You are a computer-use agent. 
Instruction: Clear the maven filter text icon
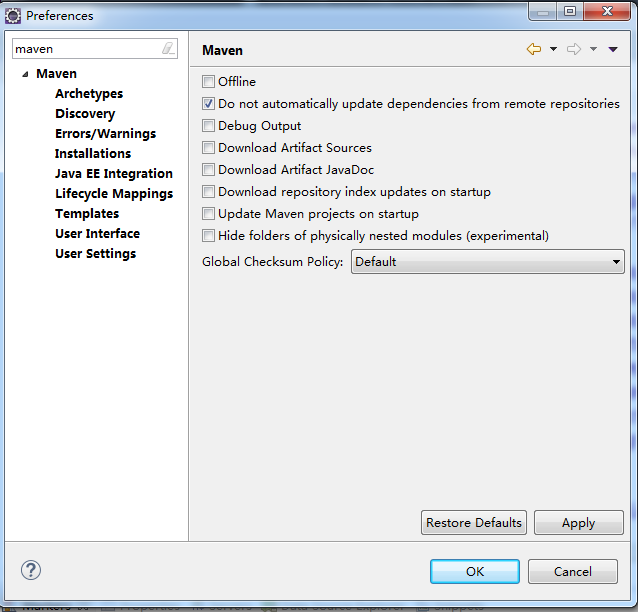click(x=168, y=48)
